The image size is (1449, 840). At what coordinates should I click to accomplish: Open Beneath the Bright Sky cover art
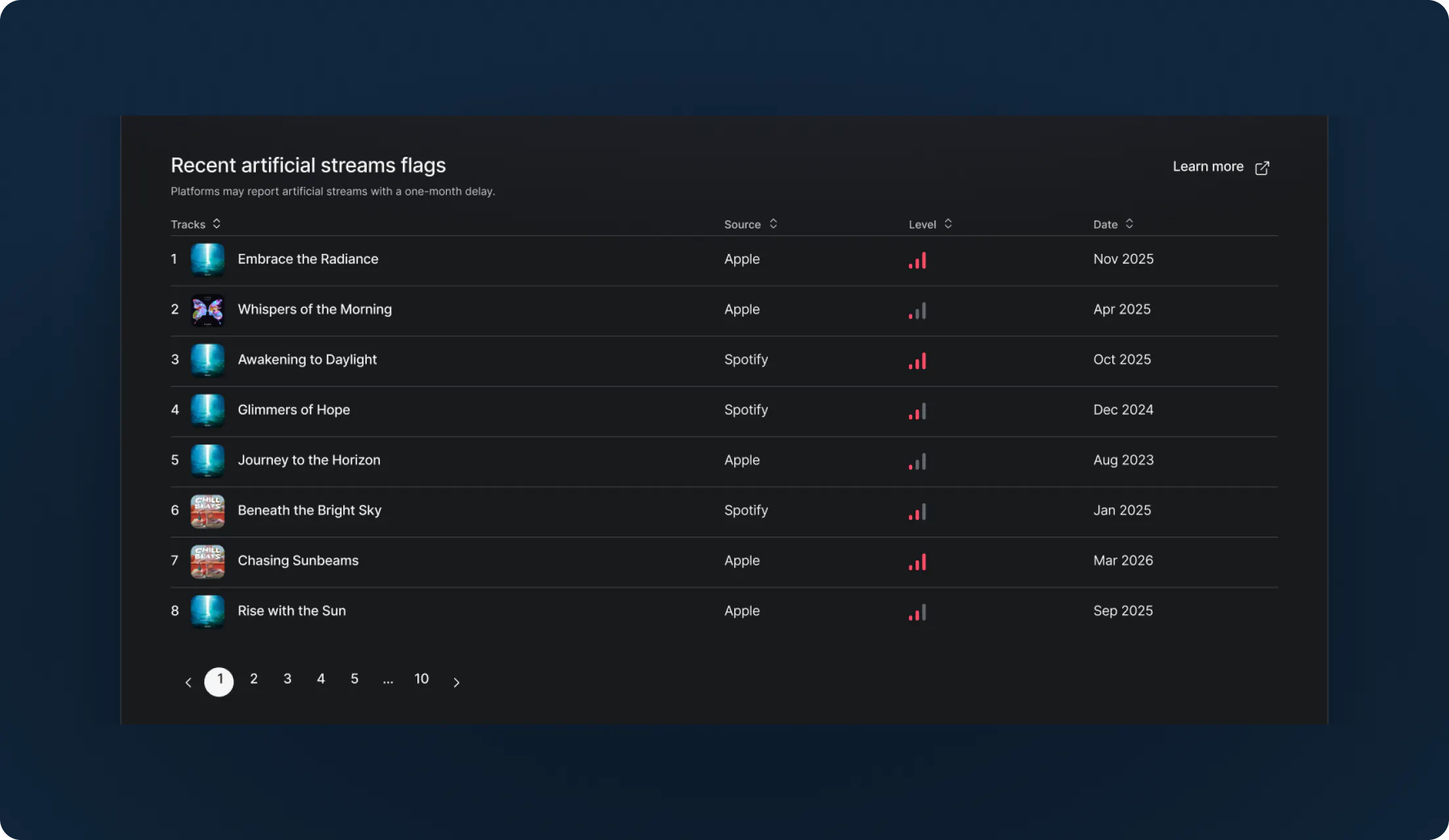point(207,511)
